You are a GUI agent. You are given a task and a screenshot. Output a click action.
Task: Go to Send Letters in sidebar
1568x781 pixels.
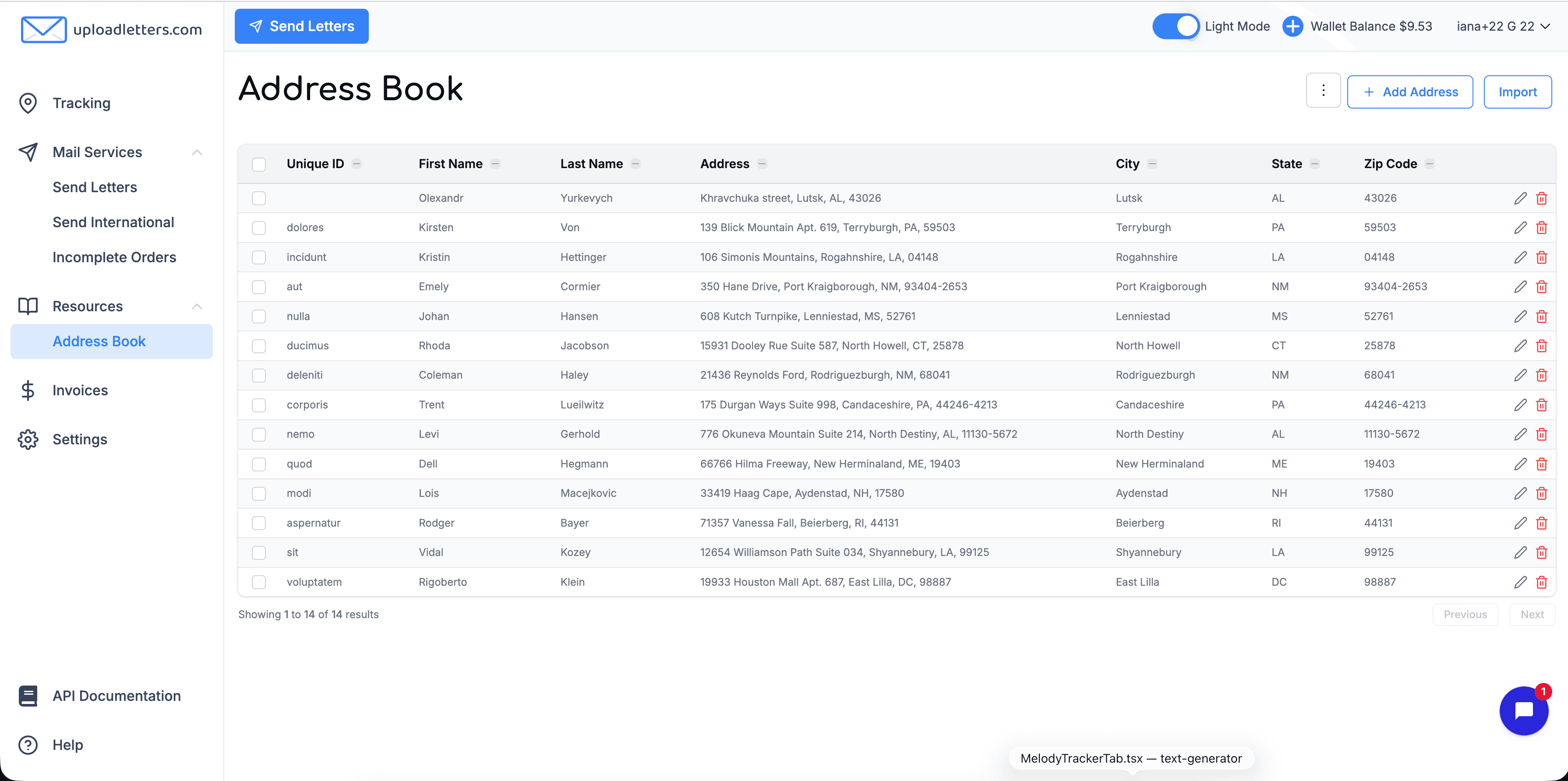click(95, 187)
